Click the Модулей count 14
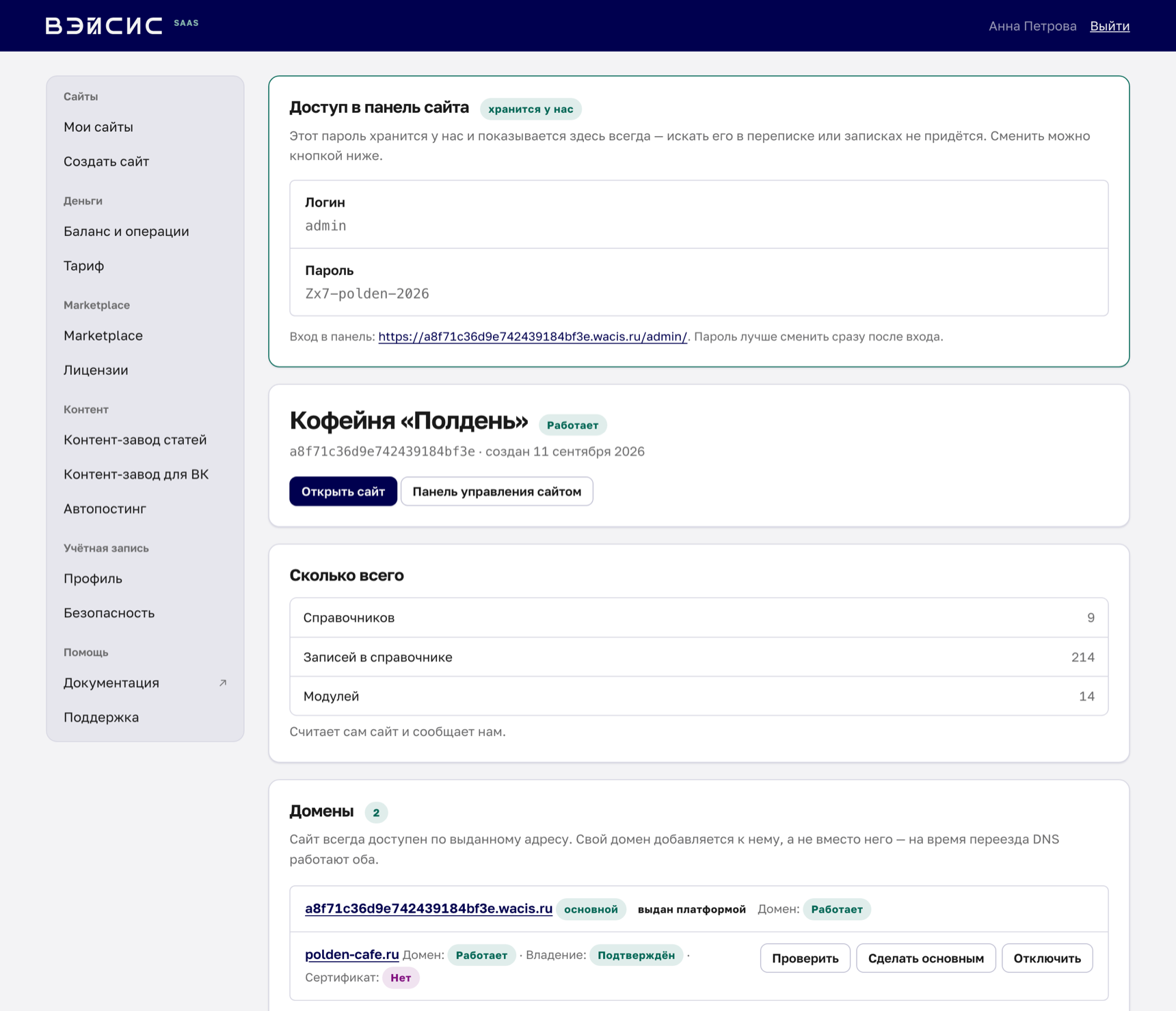The image size is (1176, 1011). 1086,696
